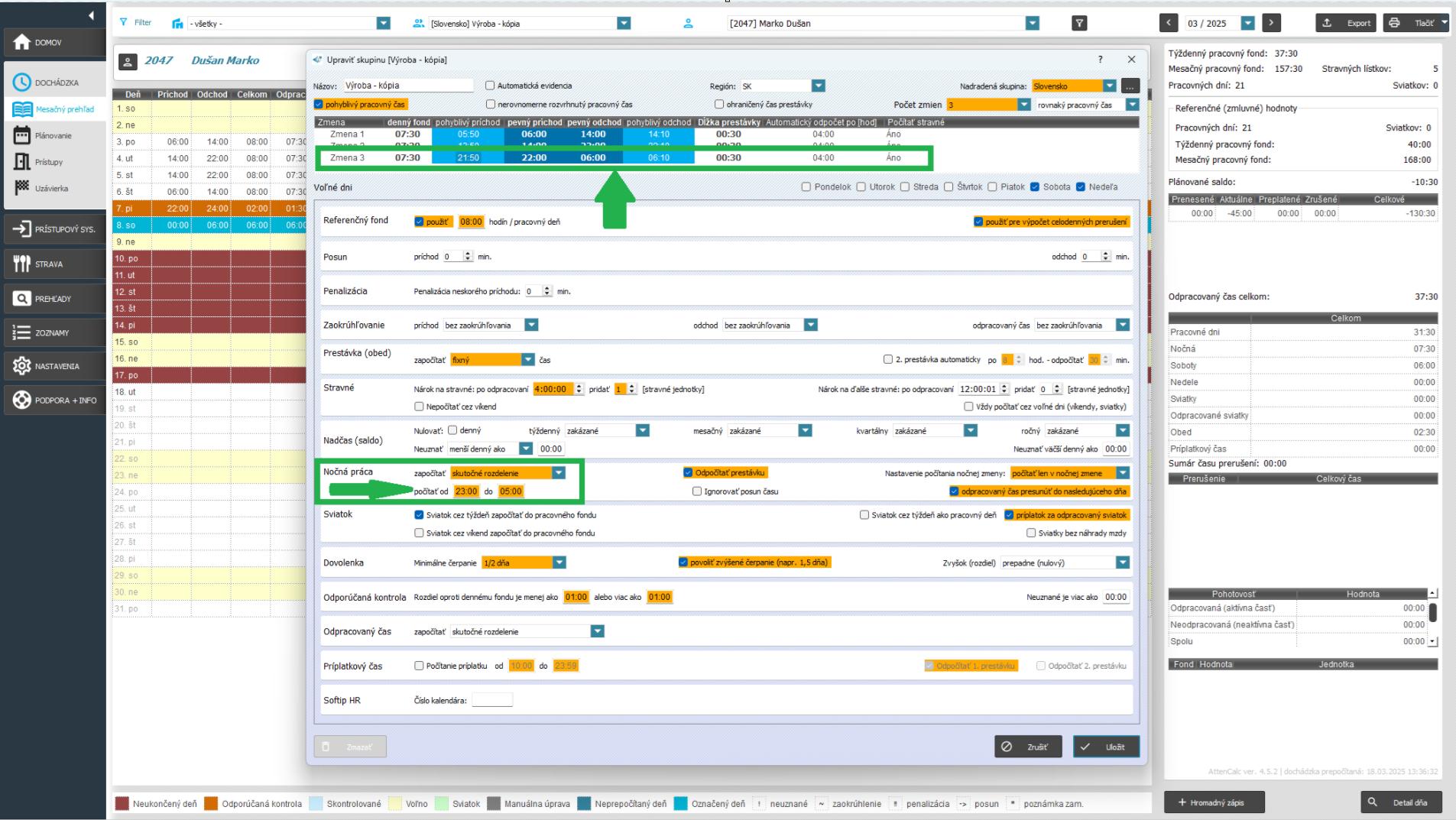Click the Uložiť save button
This screenshot has width=1456, height=820.
click(1106, 747)
